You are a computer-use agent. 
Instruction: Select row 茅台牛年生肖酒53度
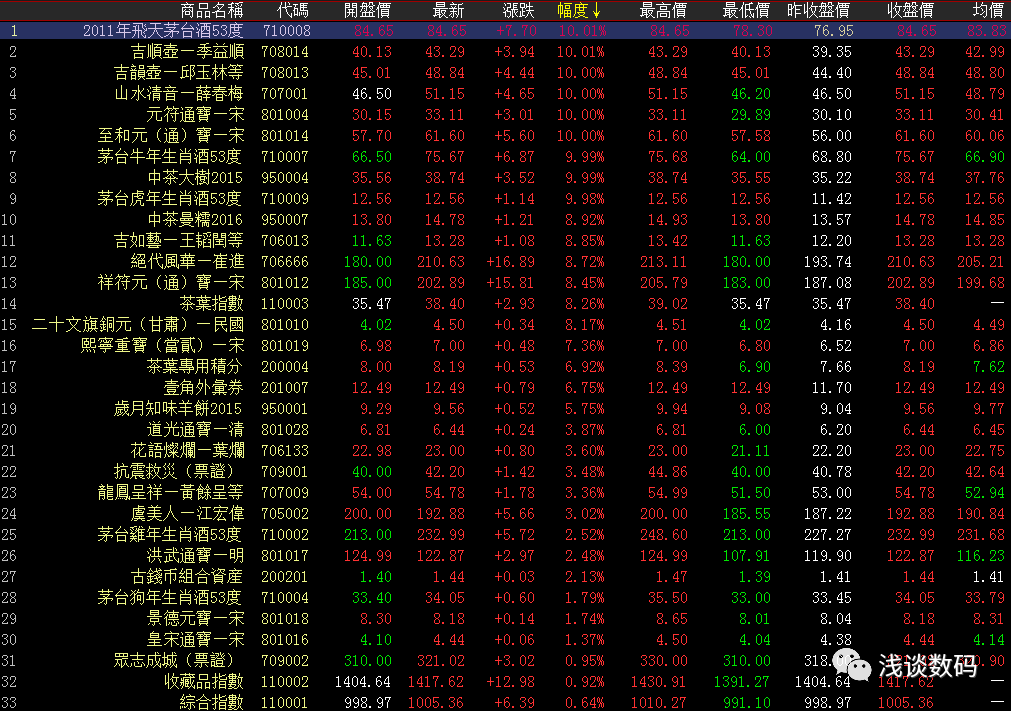pyautogui.click(x=506, y=157)
